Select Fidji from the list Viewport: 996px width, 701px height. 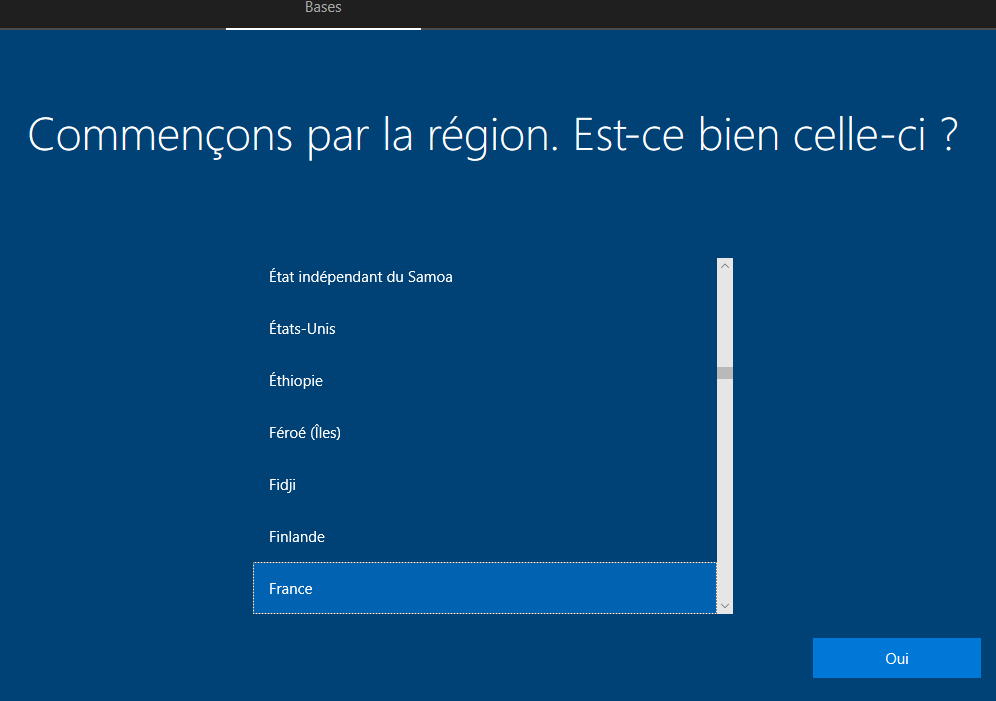(x=282, y=485)
